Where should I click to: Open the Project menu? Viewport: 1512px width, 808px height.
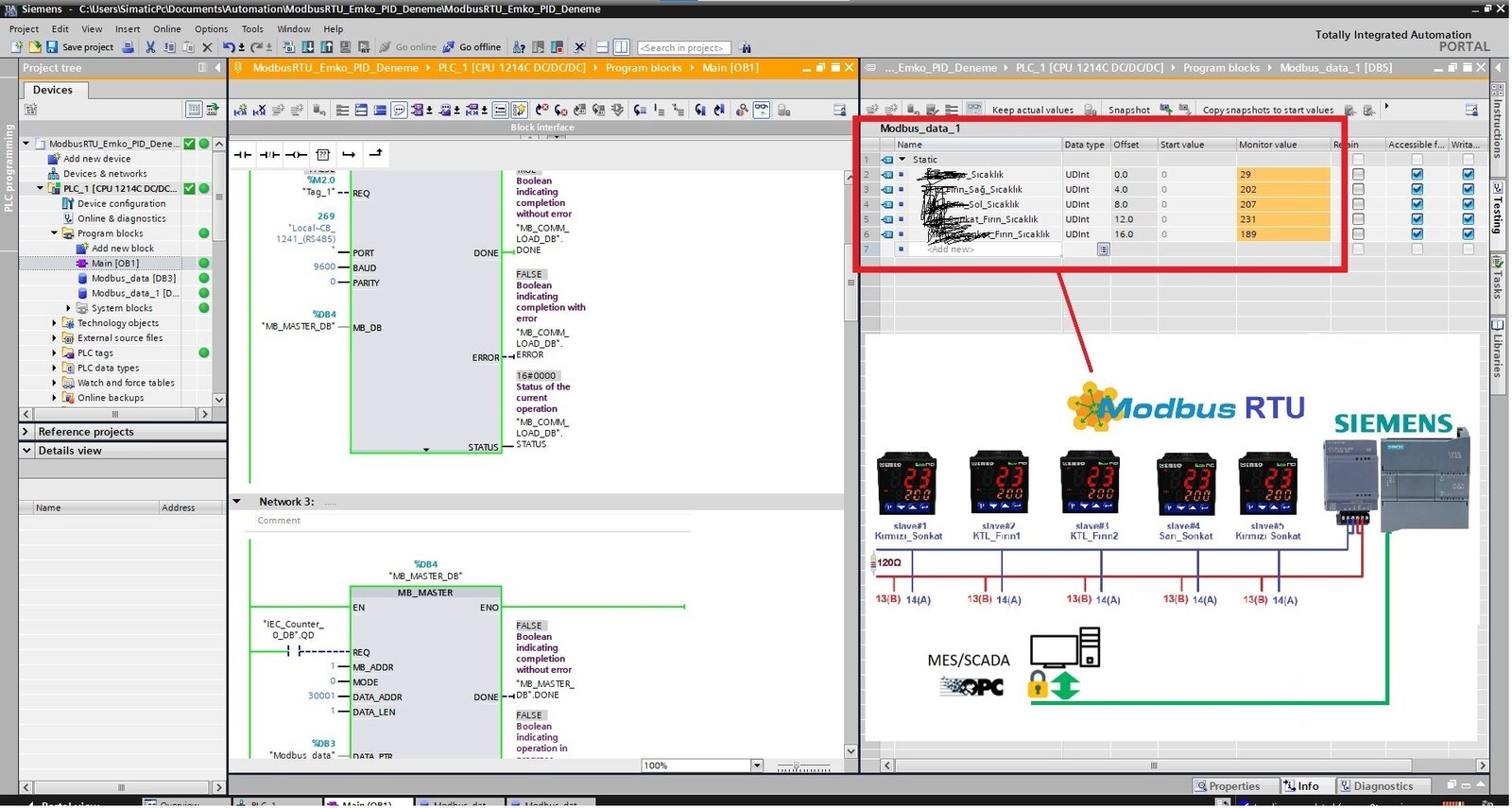[x=25, y=29]
